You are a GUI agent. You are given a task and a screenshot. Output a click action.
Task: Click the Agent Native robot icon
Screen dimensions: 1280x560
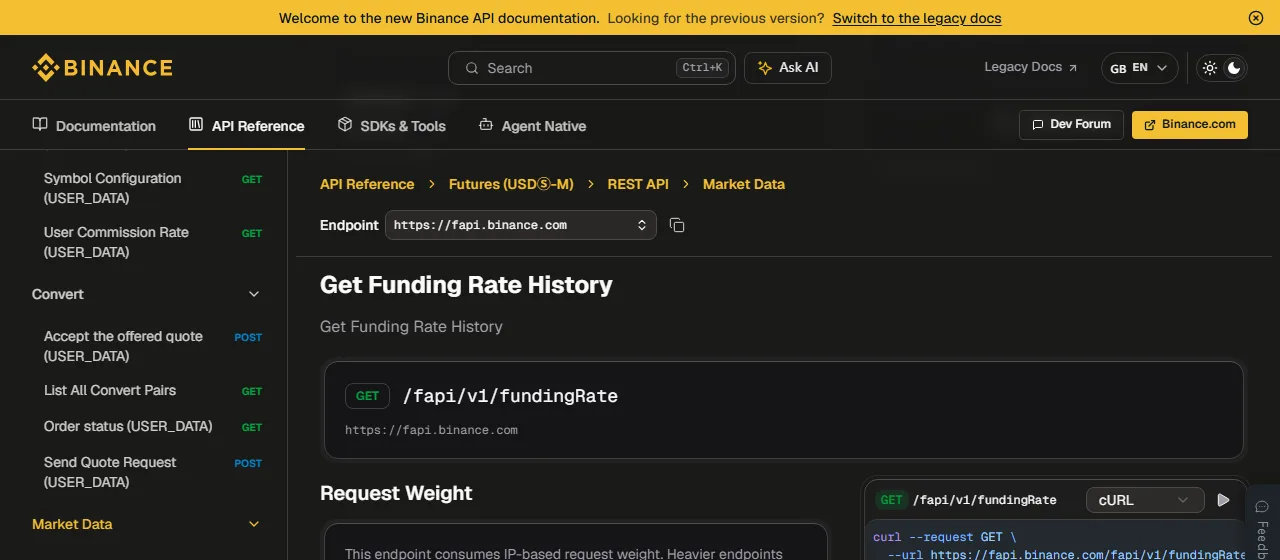486,125
